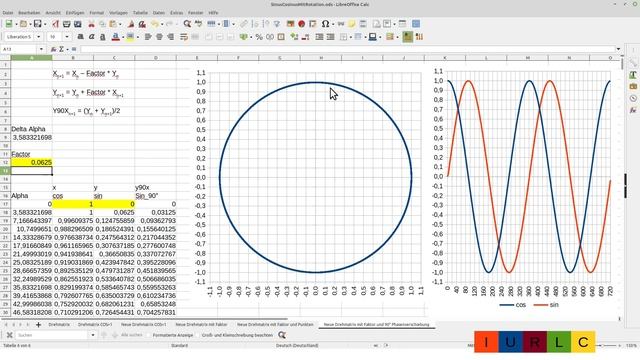Viewport: 640px width, 360px height.
Task: Click the font color A icon
Action: (x=116, y=37)
